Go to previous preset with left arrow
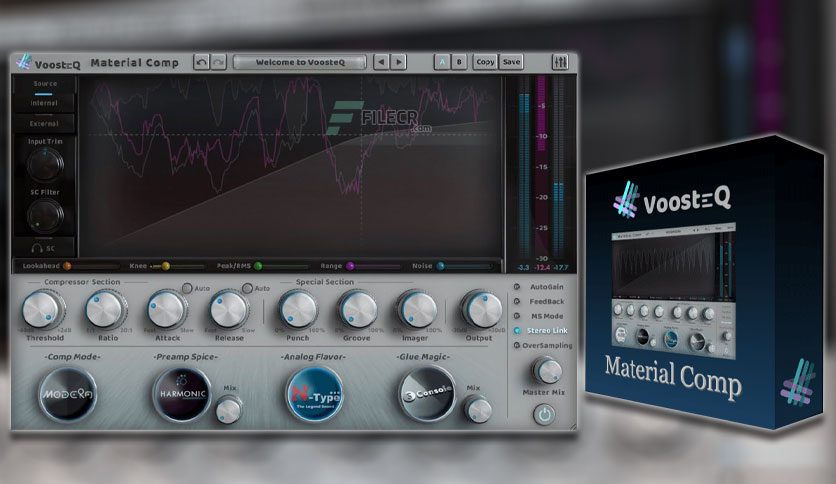836x484 pixels. coord(381,62)
